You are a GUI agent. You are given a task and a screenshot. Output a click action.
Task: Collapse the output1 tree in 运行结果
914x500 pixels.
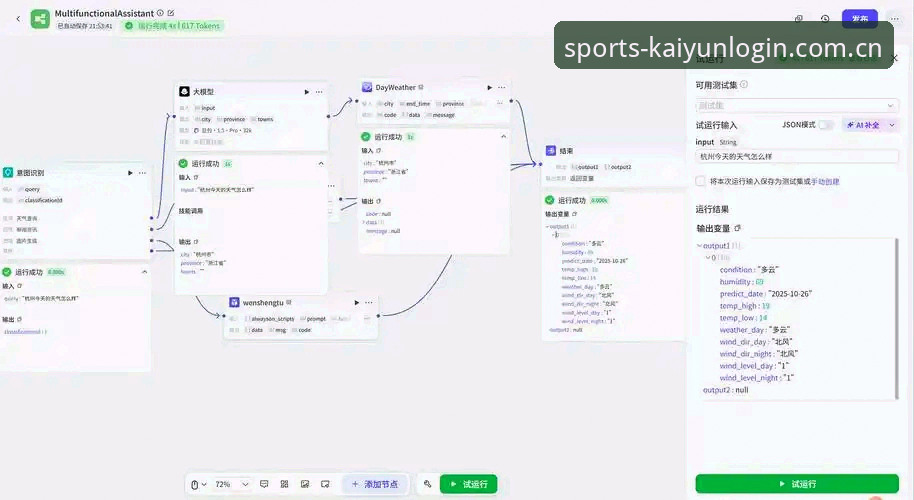pos(699,246)
